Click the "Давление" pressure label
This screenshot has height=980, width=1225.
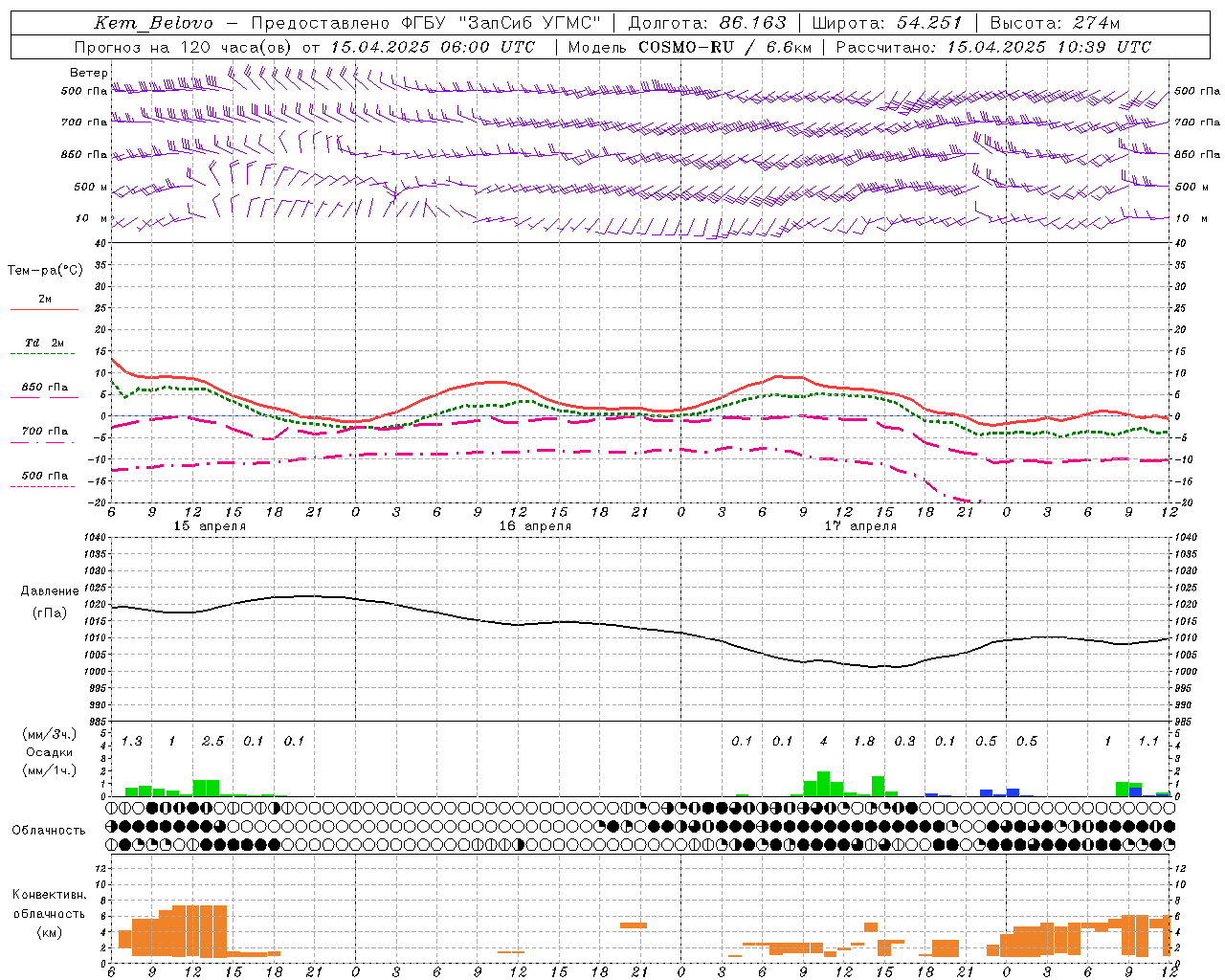(50, 591)
